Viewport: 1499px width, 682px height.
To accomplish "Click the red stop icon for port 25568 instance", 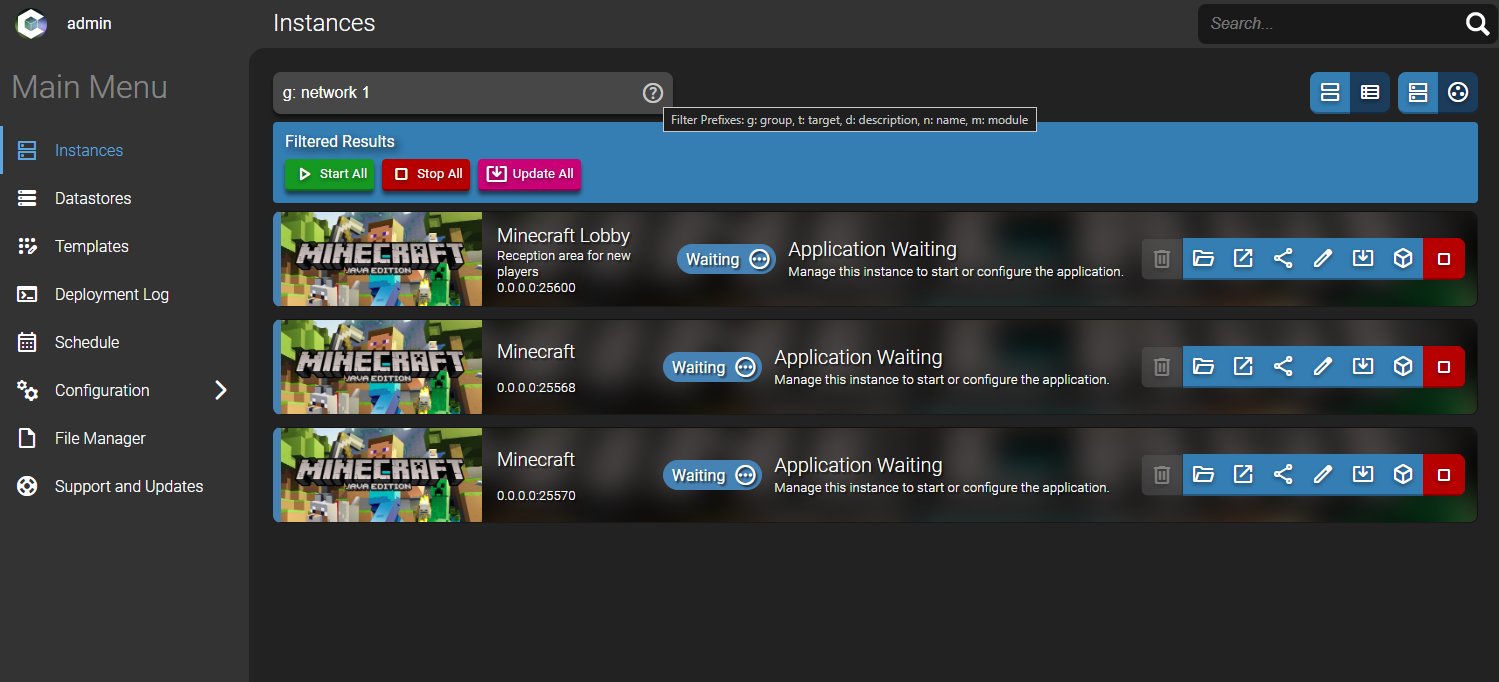I will point(1443,367).
